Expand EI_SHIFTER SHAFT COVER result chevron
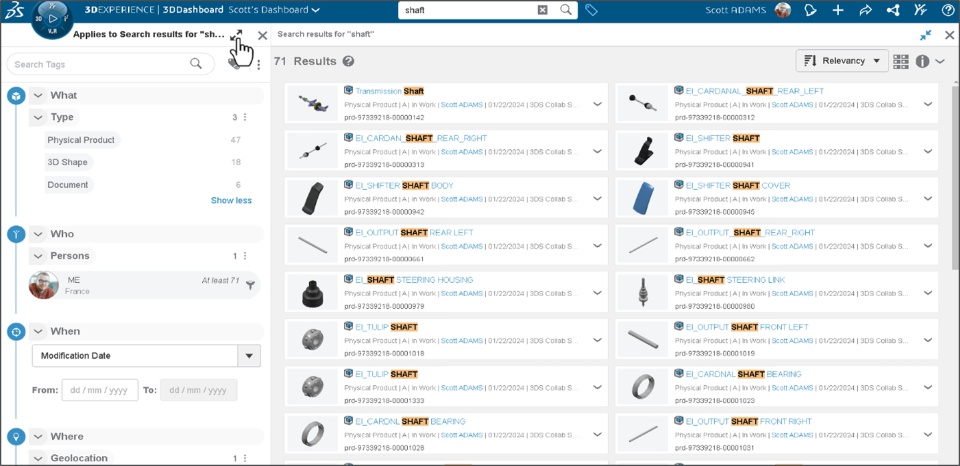 [928, 198]
